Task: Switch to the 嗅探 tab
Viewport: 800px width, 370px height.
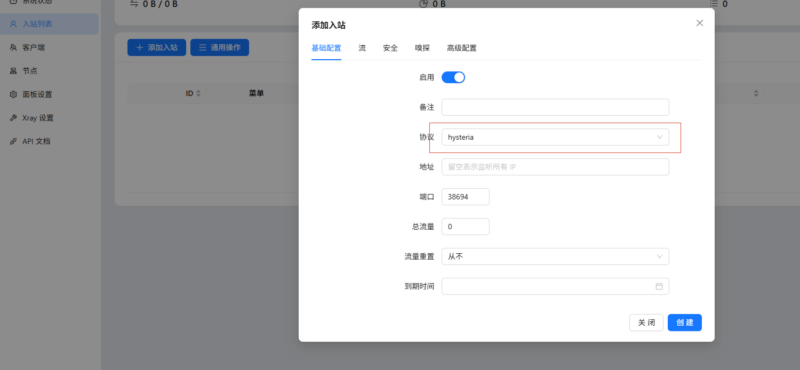Action: tap(422, 48)
